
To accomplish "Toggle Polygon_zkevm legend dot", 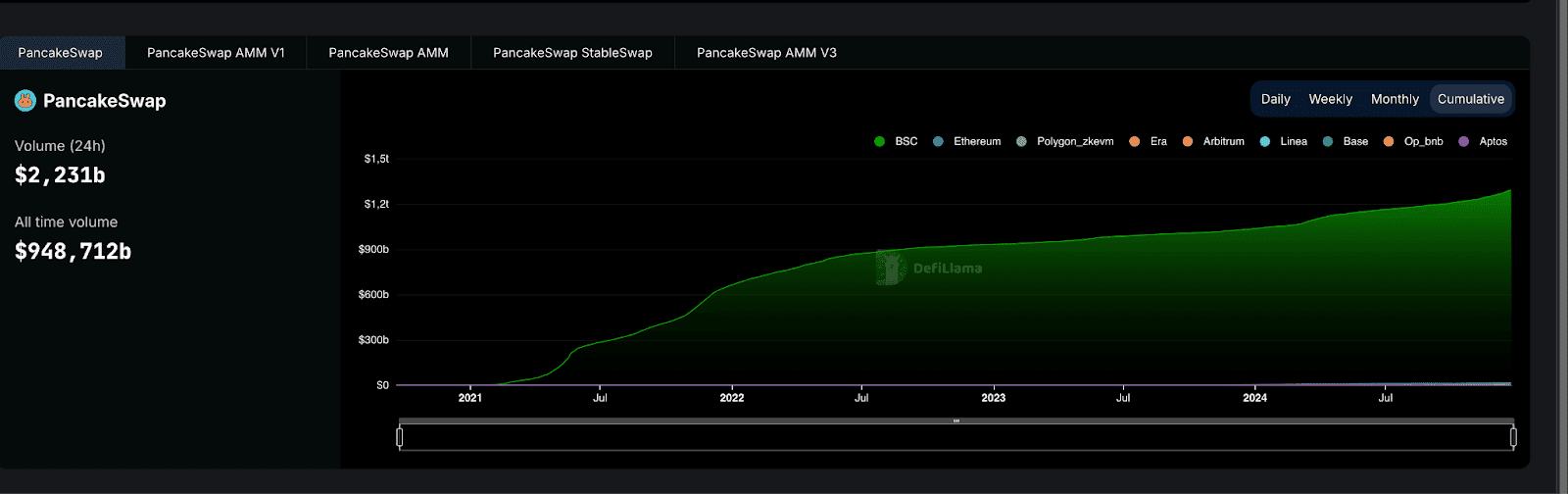I will point(1021,141).
